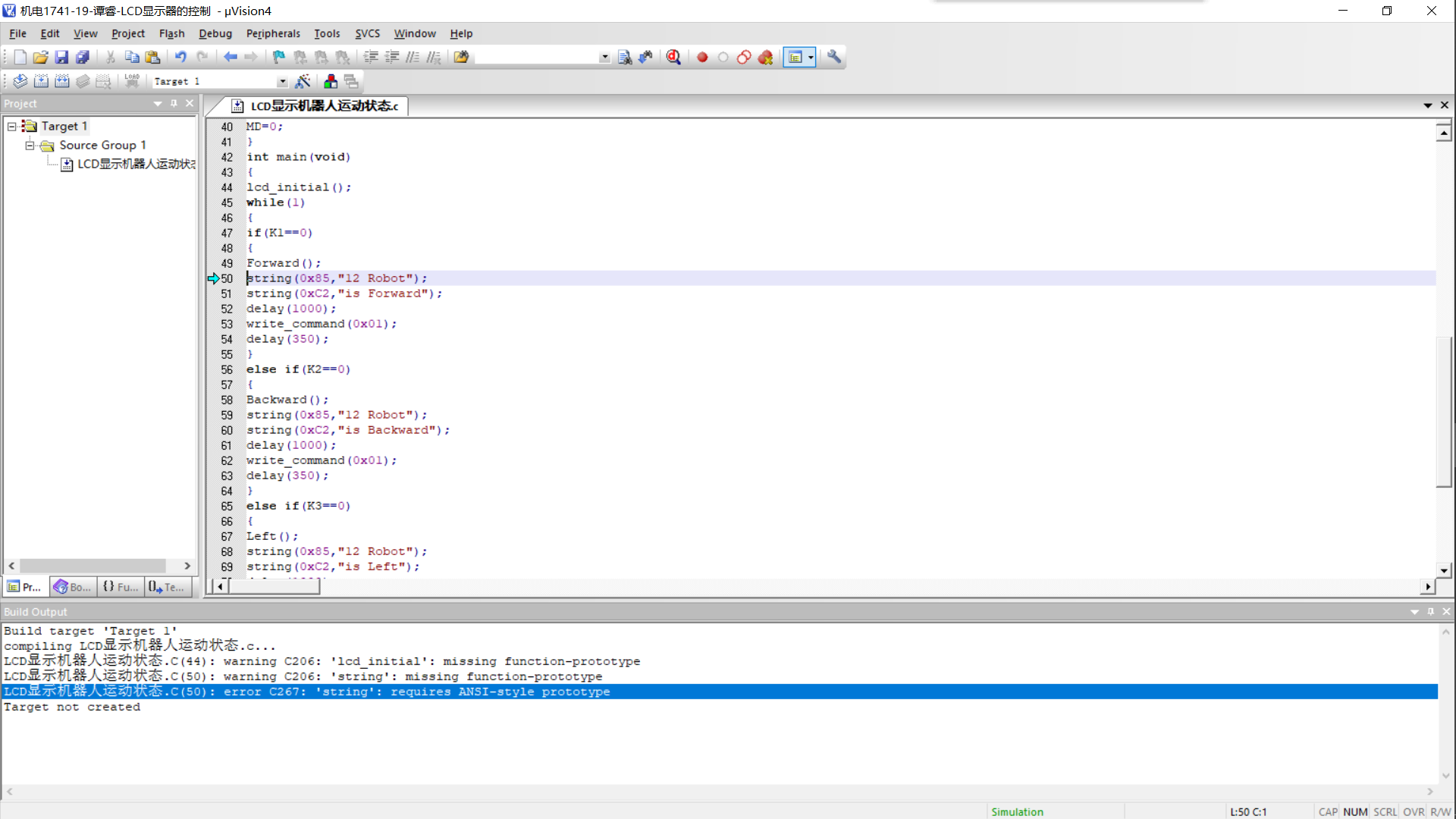Click the editor horizontal scrollbar thumb

pyautogui.click(x=275, y=586)
